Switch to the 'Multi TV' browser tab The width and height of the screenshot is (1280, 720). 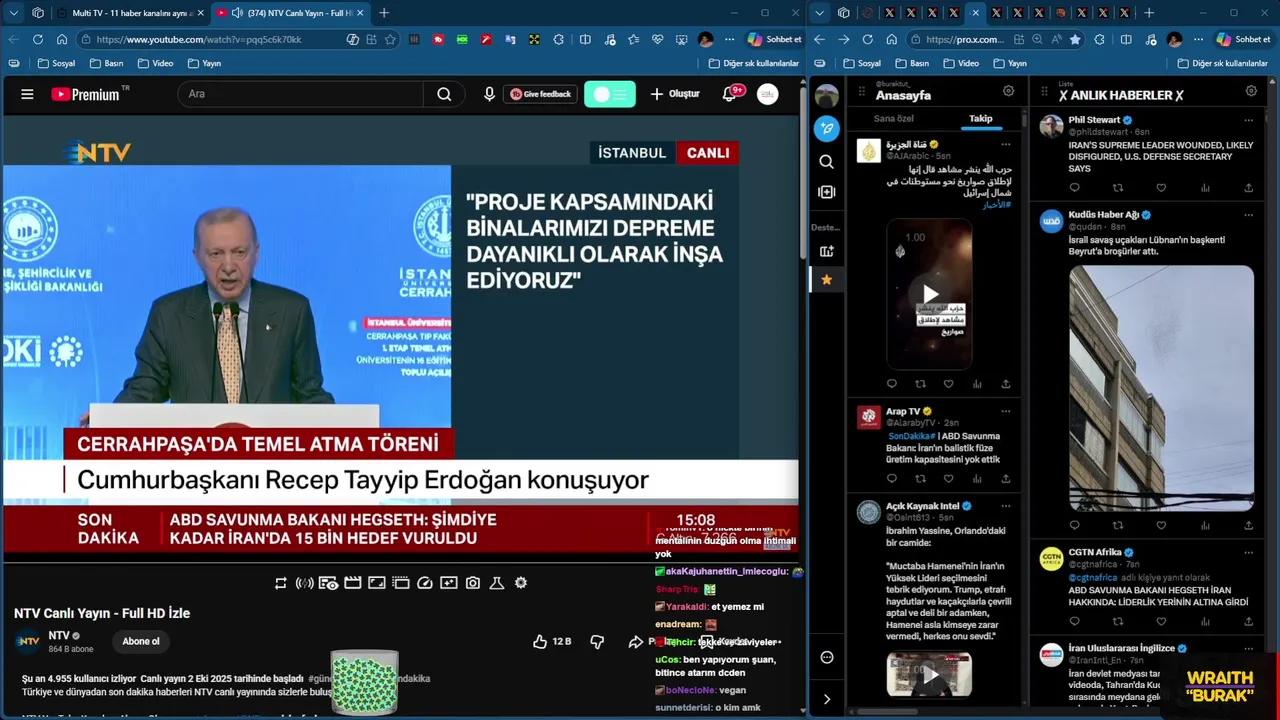coord(132,13)
